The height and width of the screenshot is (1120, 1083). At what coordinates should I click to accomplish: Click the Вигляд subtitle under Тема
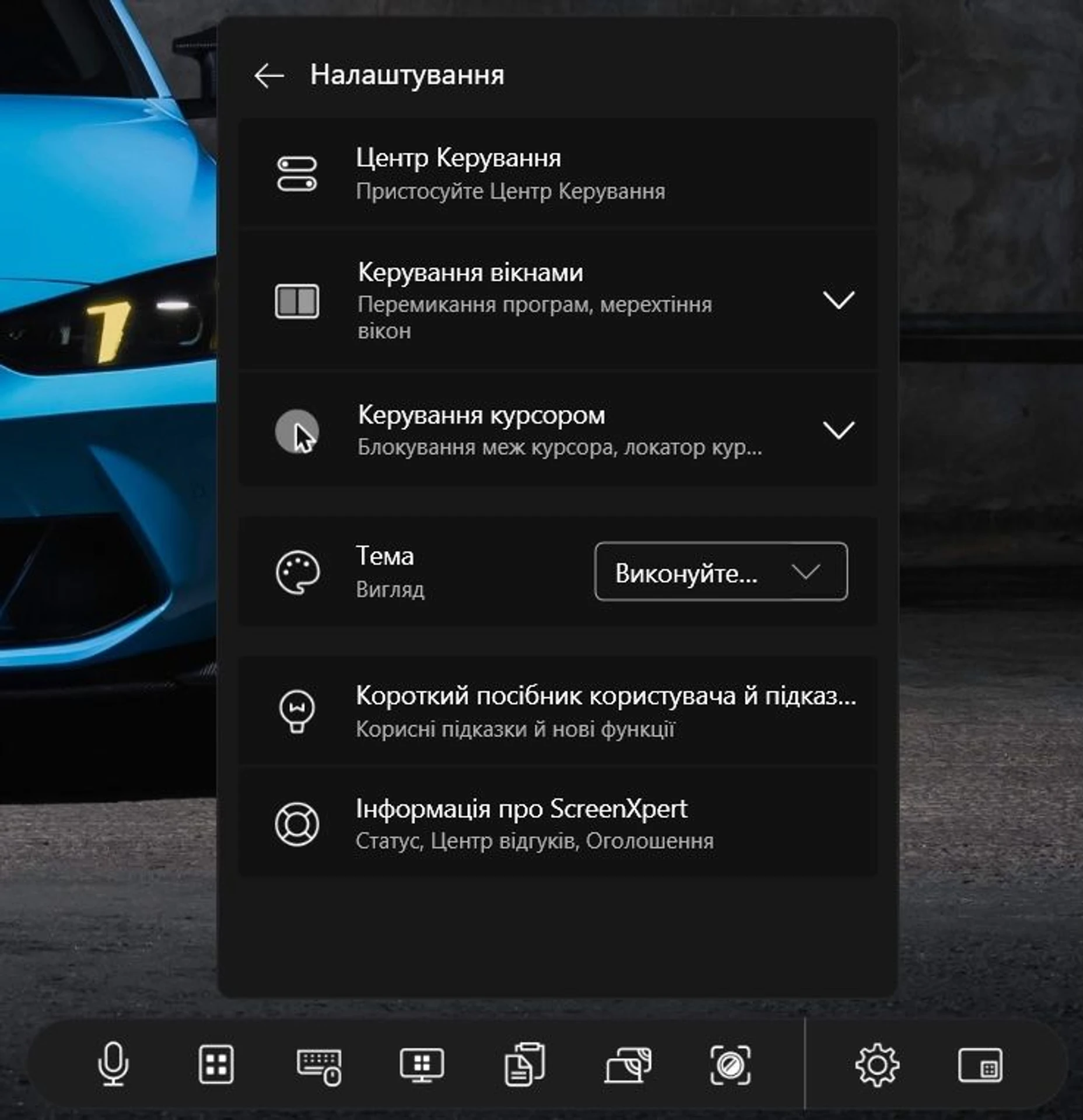point(390,590)
